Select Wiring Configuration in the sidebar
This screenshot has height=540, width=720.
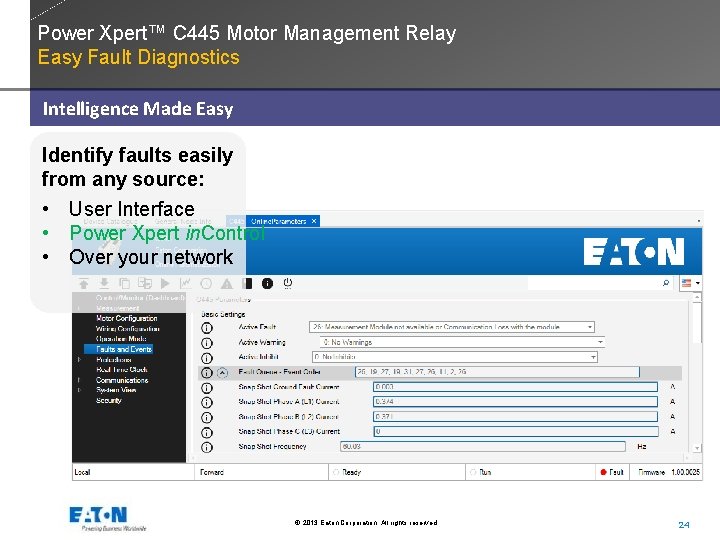click(128, 329)
